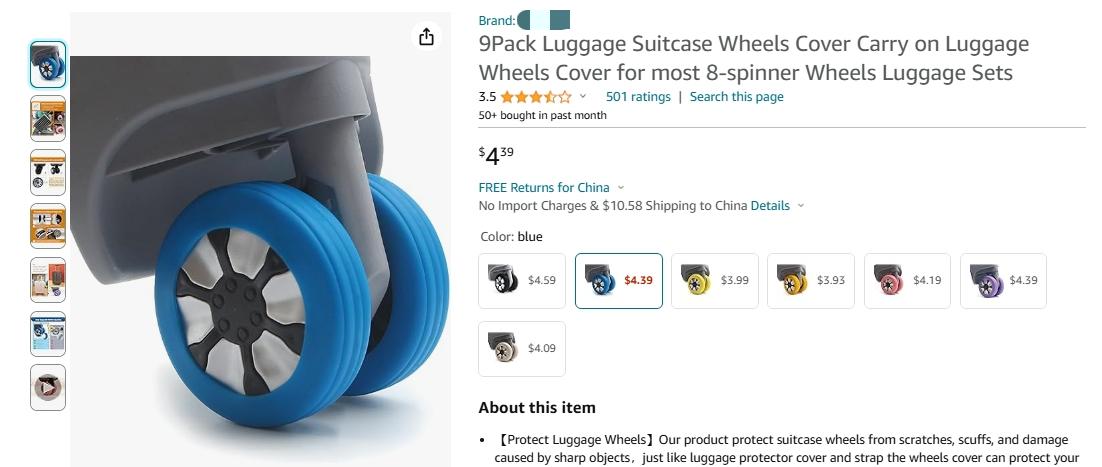Pick the purple color option at $4.39
The width and height of the screenshot is (1102, 467).
pos(1004,281)
